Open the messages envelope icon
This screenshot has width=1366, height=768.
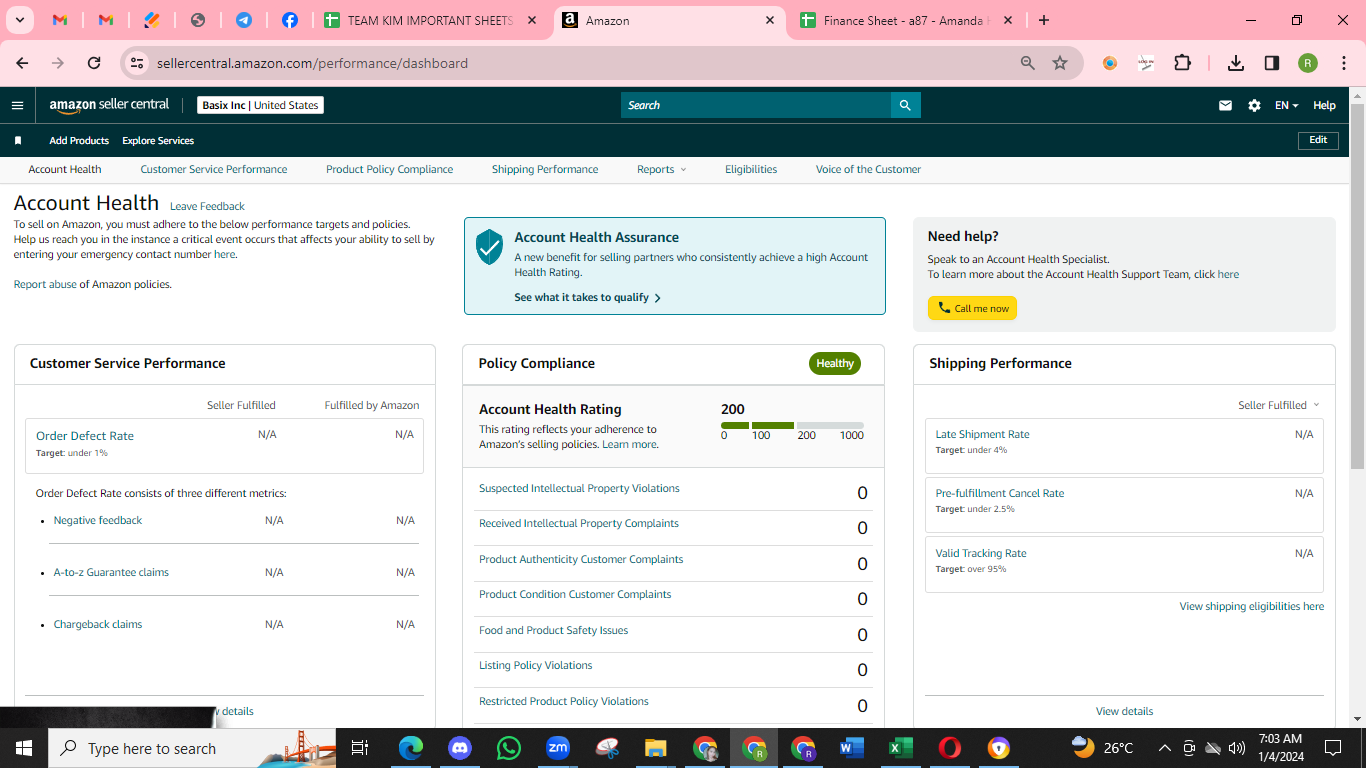[x=1225, y=105]
